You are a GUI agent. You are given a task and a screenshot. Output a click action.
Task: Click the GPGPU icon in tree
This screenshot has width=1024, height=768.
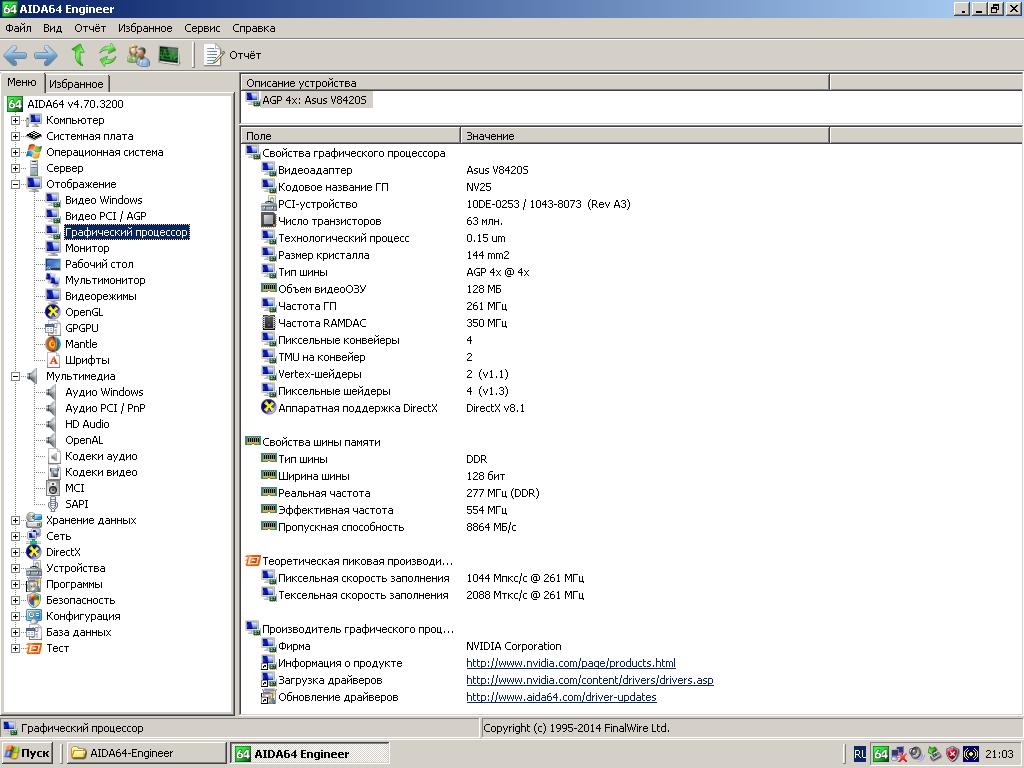tap(53, 328)
